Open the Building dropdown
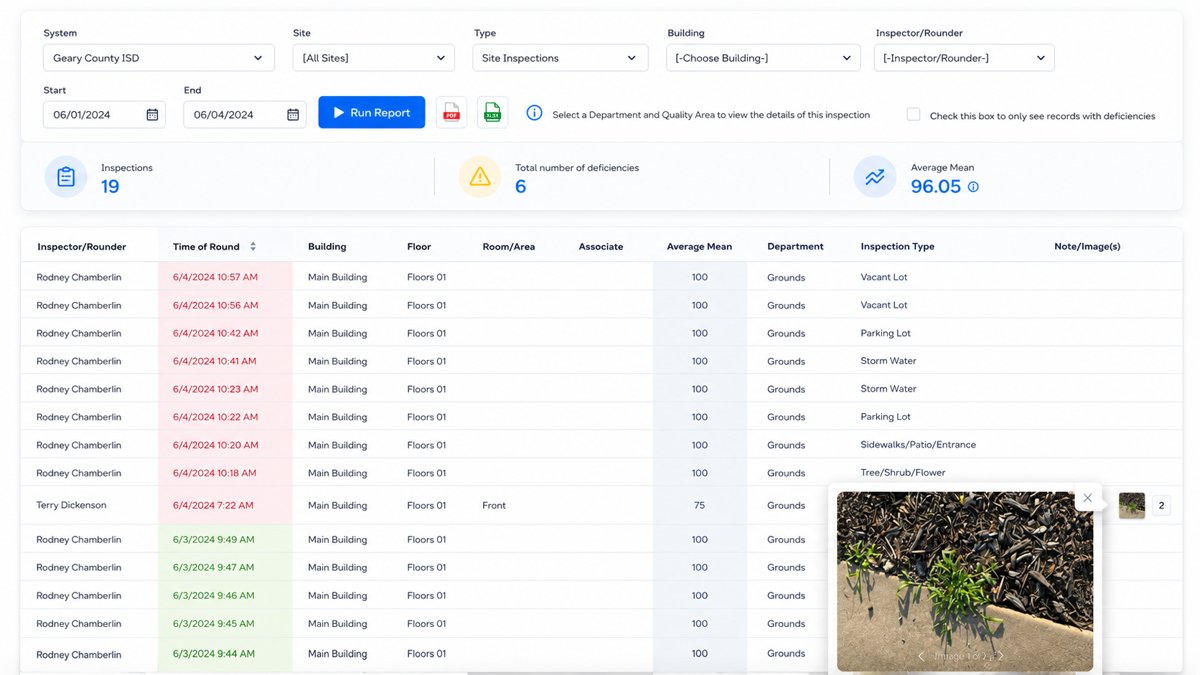 tap(763, 58)
